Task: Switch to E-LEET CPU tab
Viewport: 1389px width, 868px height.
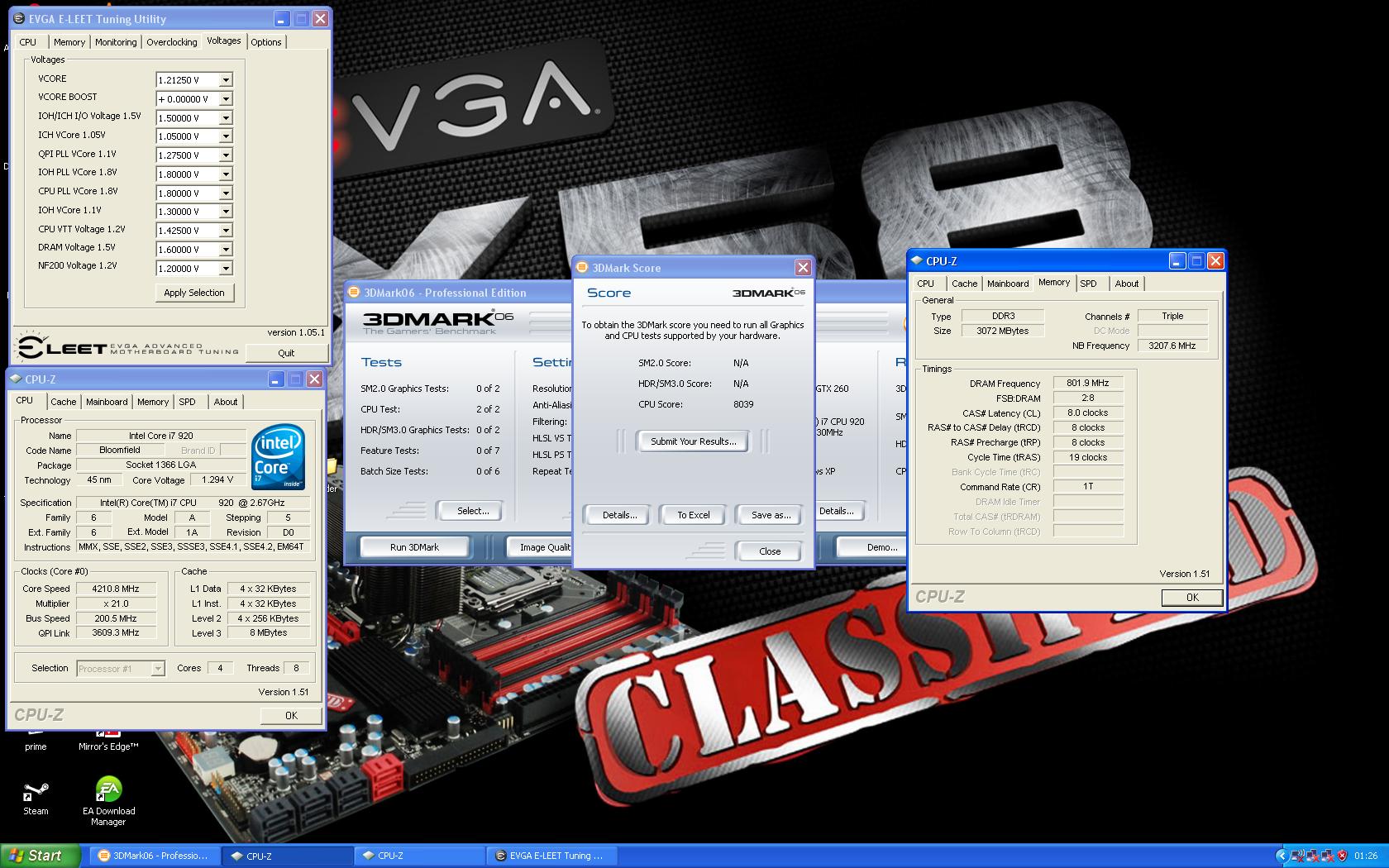Action: 28,42
